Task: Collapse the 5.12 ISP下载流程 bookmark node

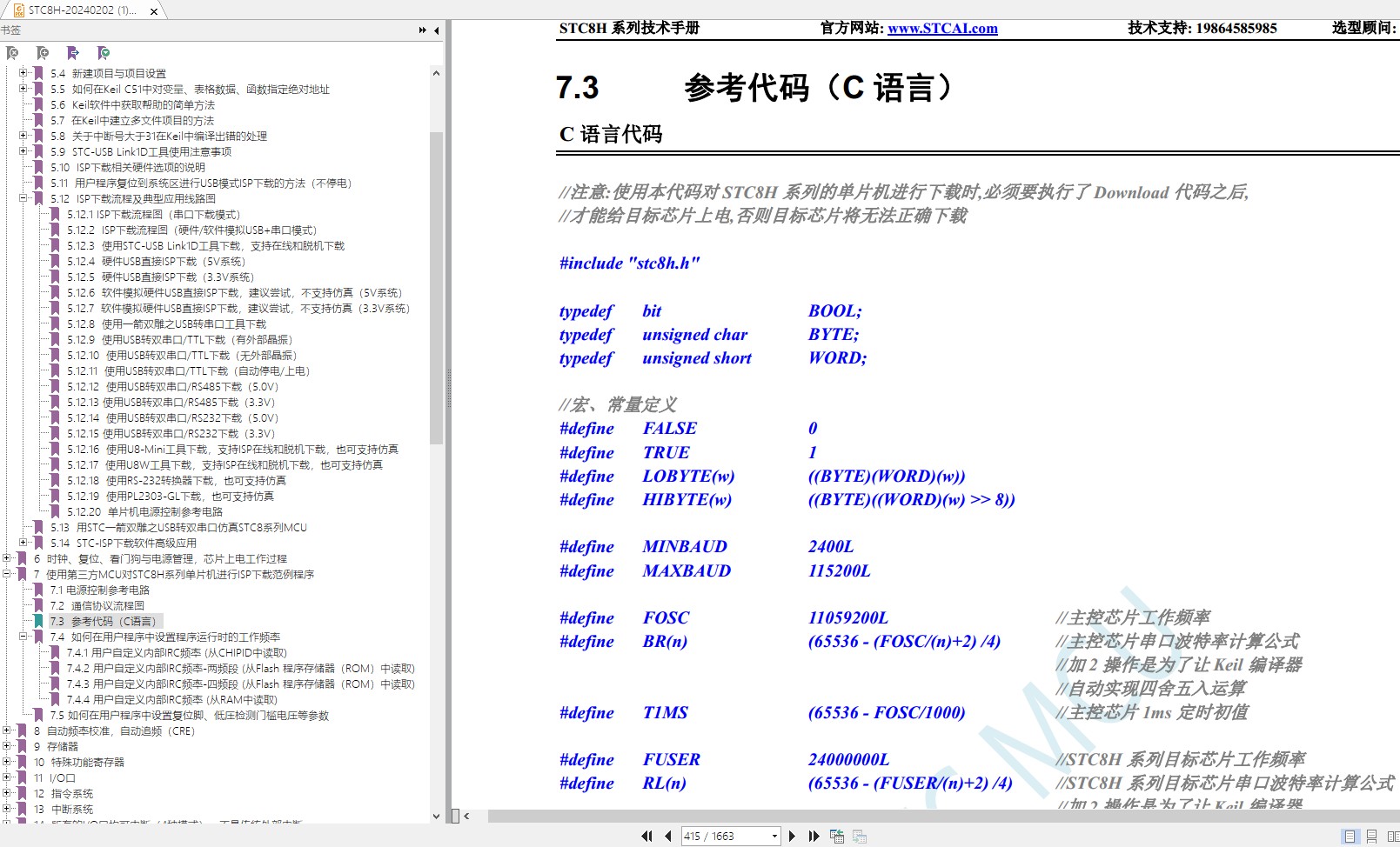Action: point(23,198)
